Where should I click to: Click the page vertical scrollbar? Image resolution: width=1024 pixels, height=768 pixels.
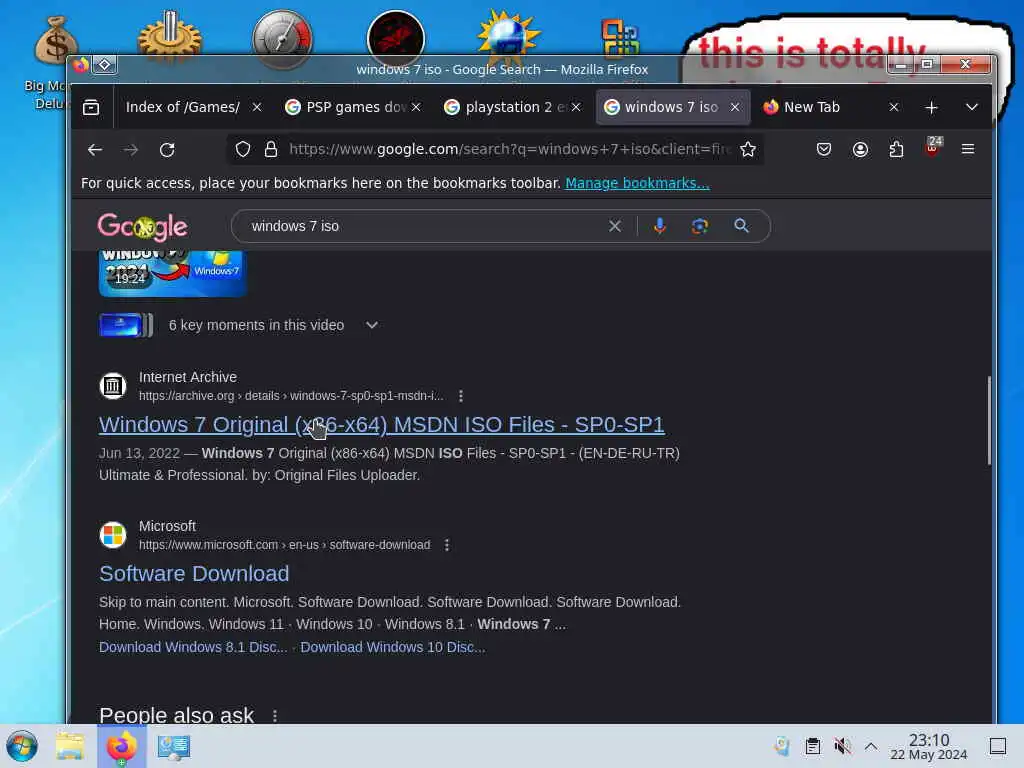[989, 421]
